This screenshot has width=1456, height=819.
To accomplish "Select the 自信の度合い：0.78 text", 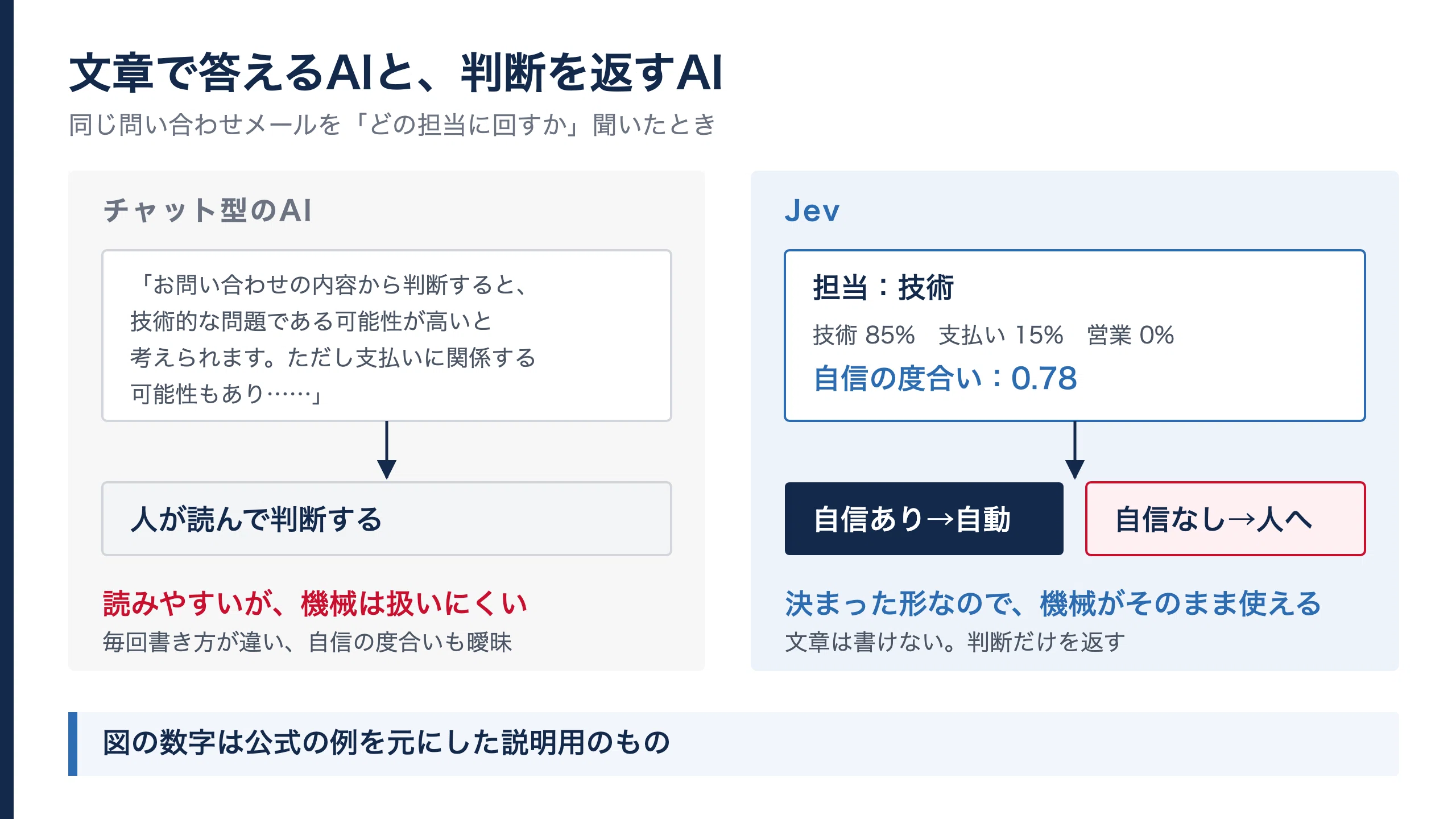I will 945,378.
